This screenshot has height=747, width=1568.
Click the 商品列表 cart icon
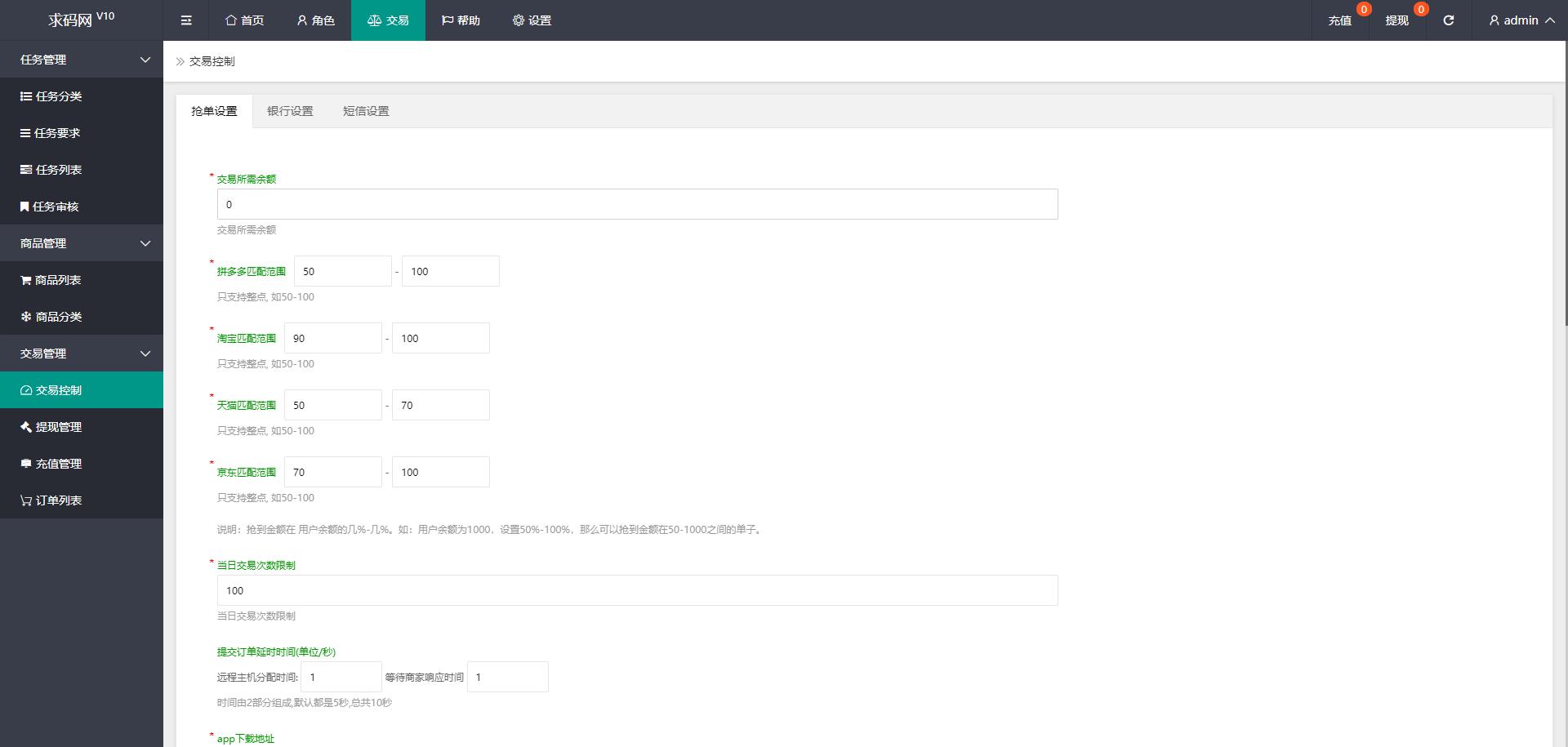click(26, 280)
